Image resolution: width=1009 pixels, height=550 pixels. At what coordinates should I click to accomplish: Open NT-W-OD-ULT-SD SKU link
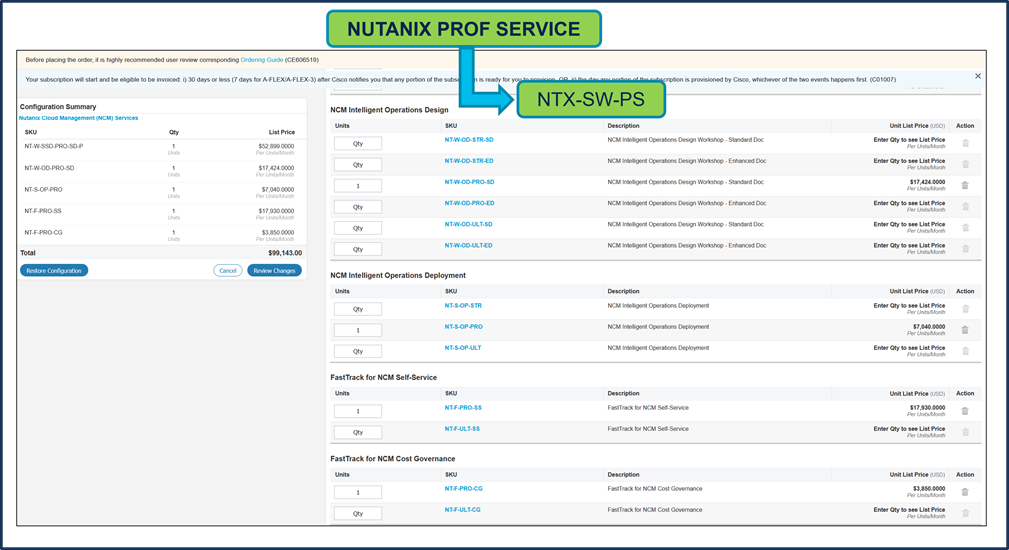(468, 225)
